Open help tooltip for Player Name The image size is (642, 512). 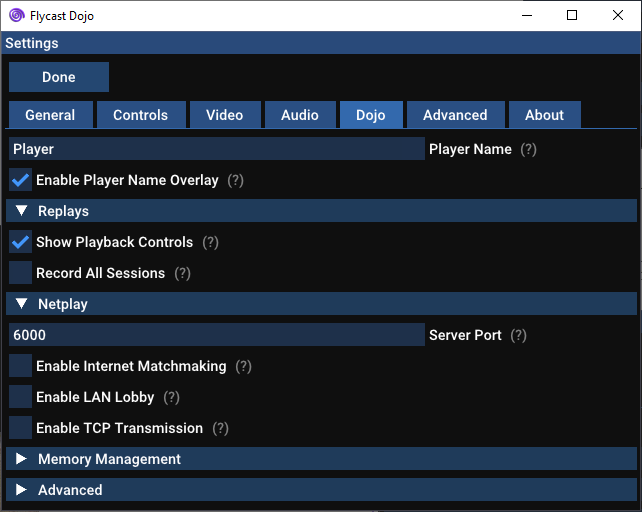528,149
